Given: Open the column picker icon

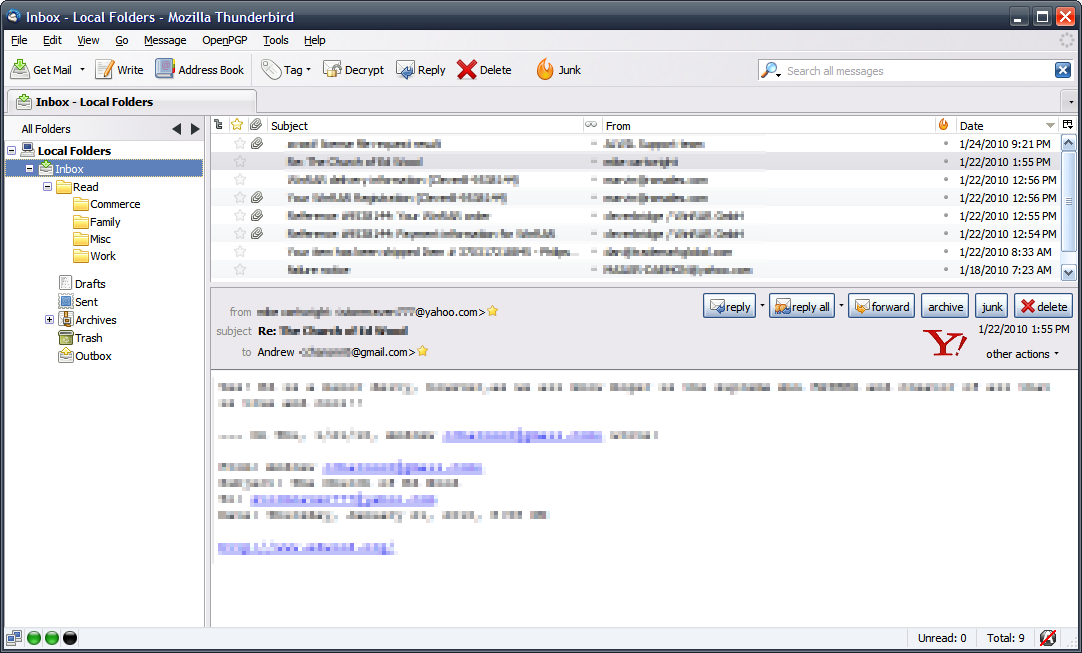Looking at the screenshot, I should coord(1068,125).
